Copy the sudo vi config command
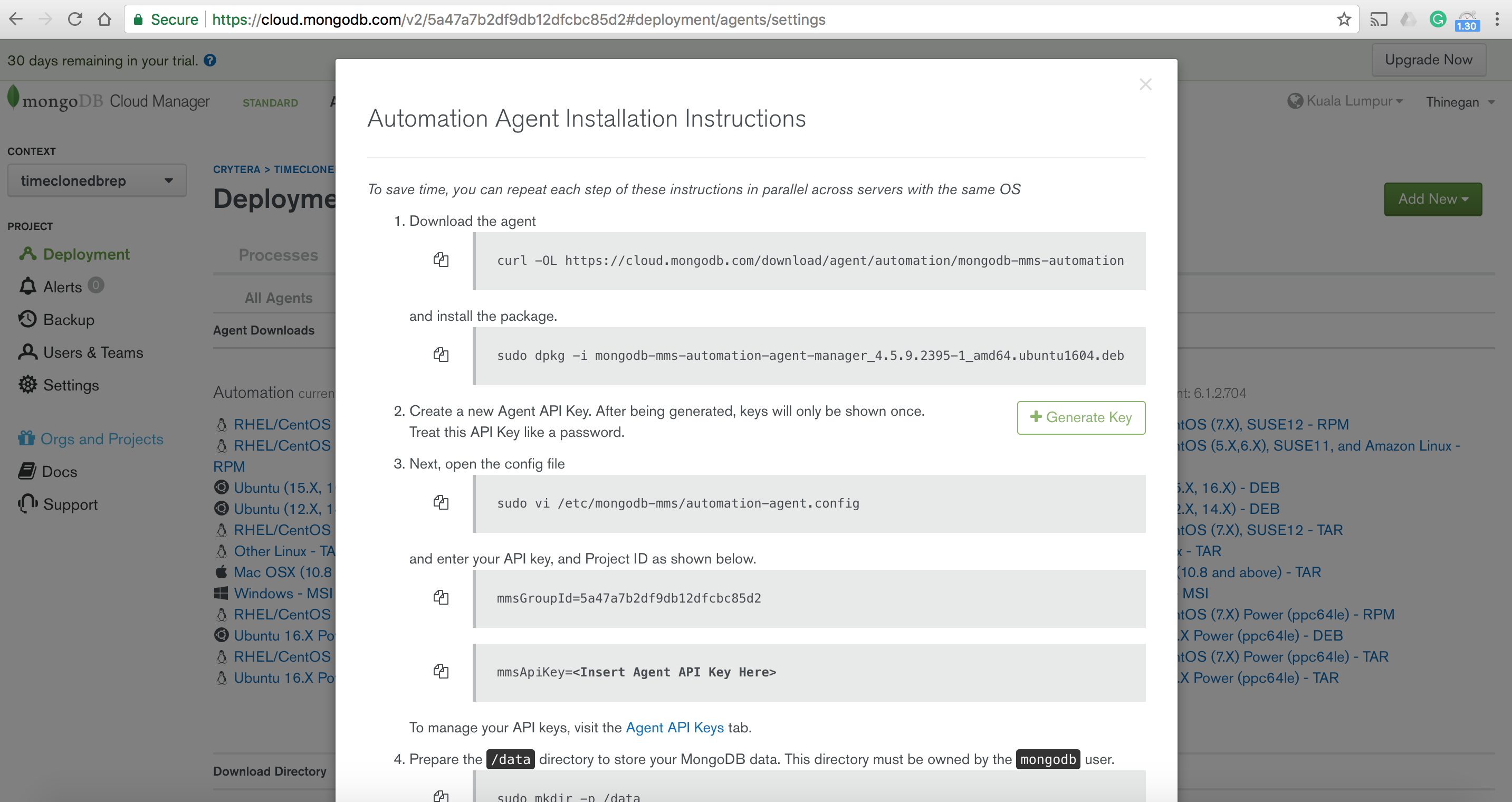The width and height of the screenshot is (1512, 802). pos(441,503)
